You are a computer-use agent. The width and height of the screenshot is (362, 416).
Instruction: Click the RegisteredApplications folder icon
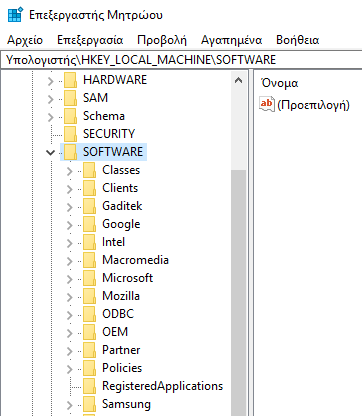90,386
